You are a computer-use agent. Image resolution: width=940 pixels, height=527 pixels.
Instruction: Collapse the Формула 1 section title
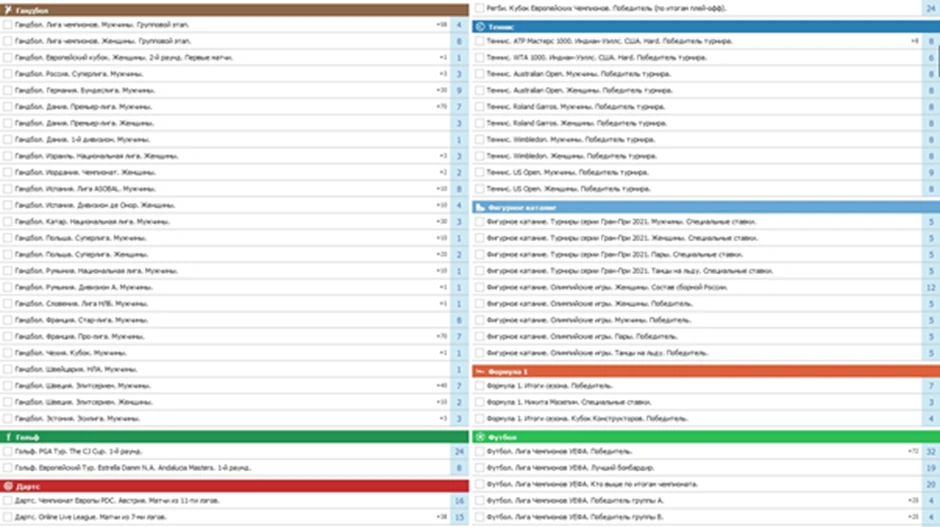(508, 372)
